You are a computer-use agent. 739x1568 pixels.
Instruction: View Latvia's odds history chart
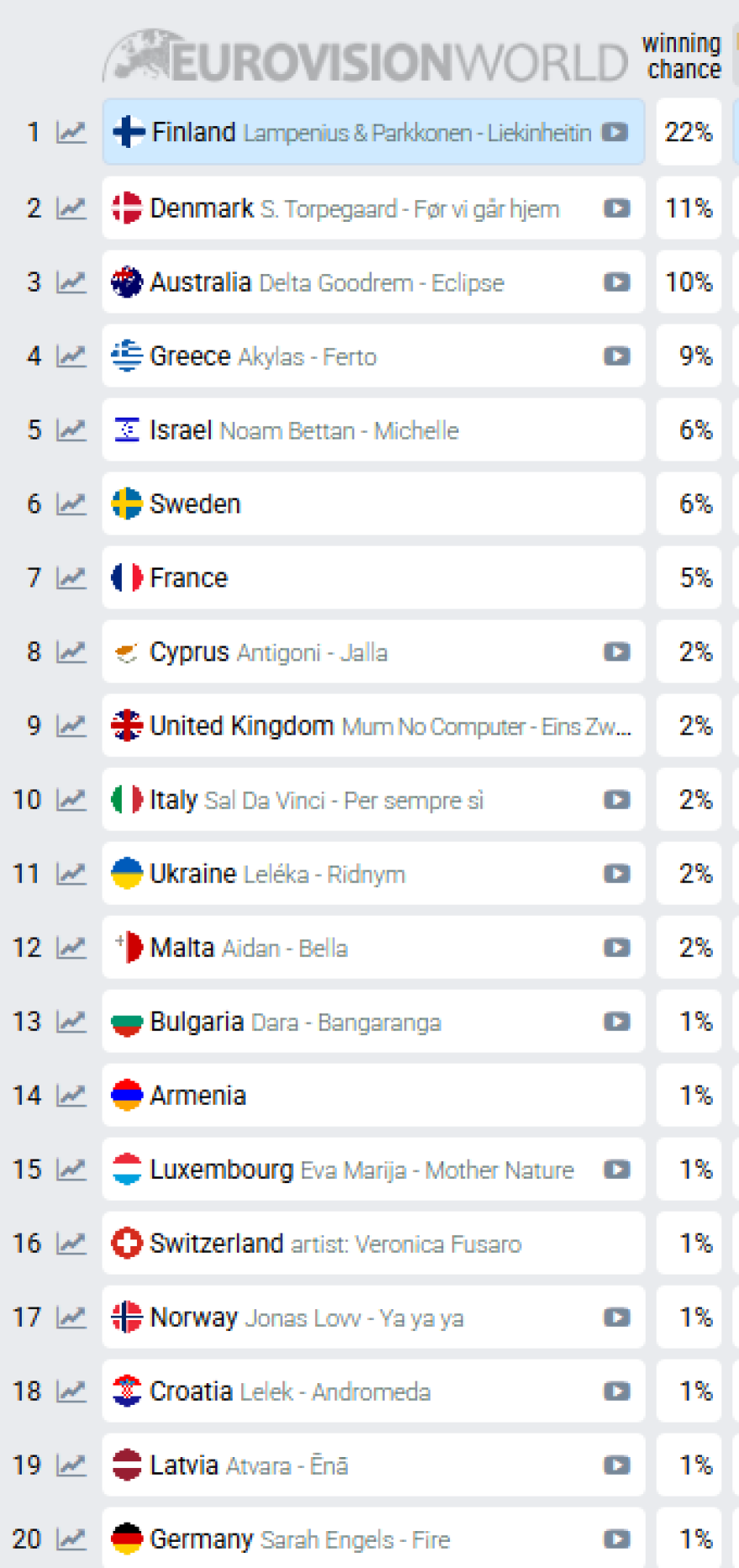[71, 1465]
